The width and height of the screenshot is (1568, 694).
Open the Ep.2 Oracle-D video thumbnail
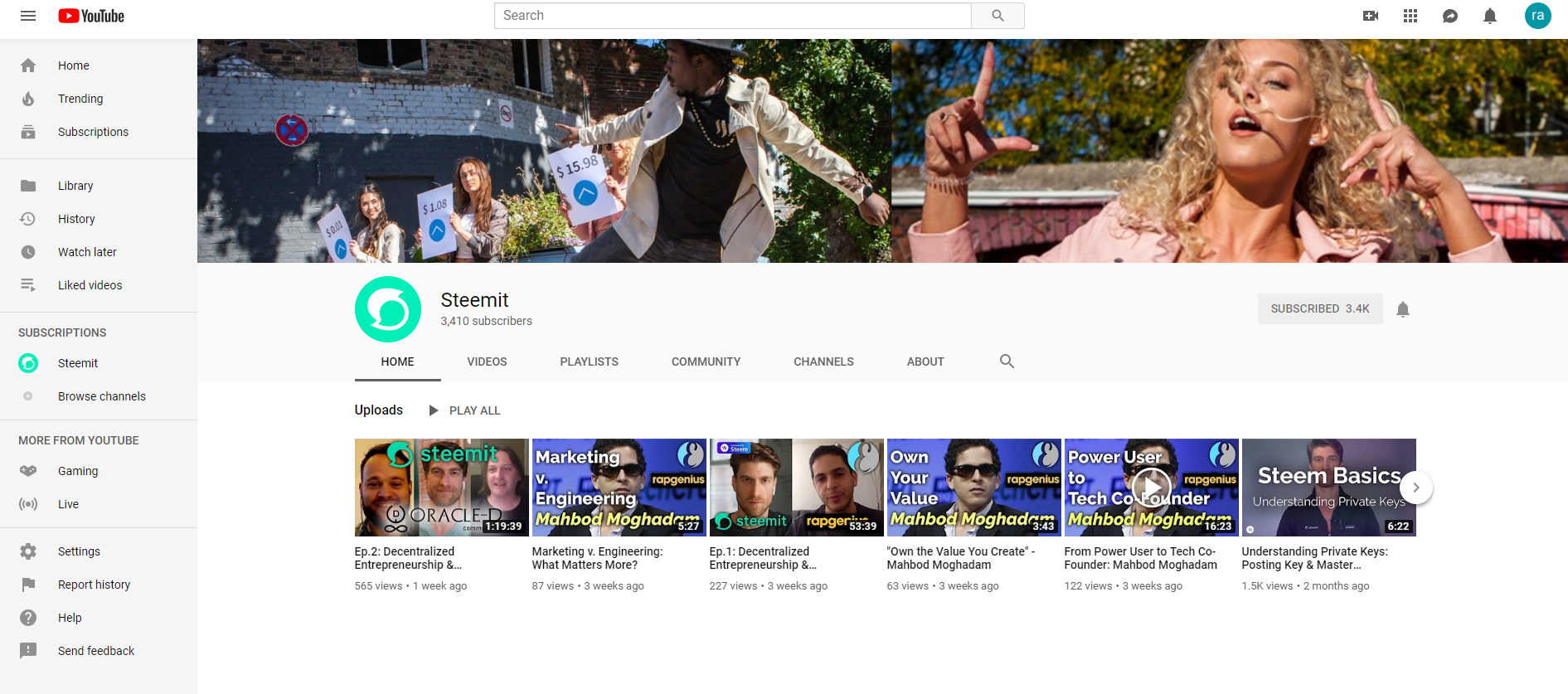(442, 488)
